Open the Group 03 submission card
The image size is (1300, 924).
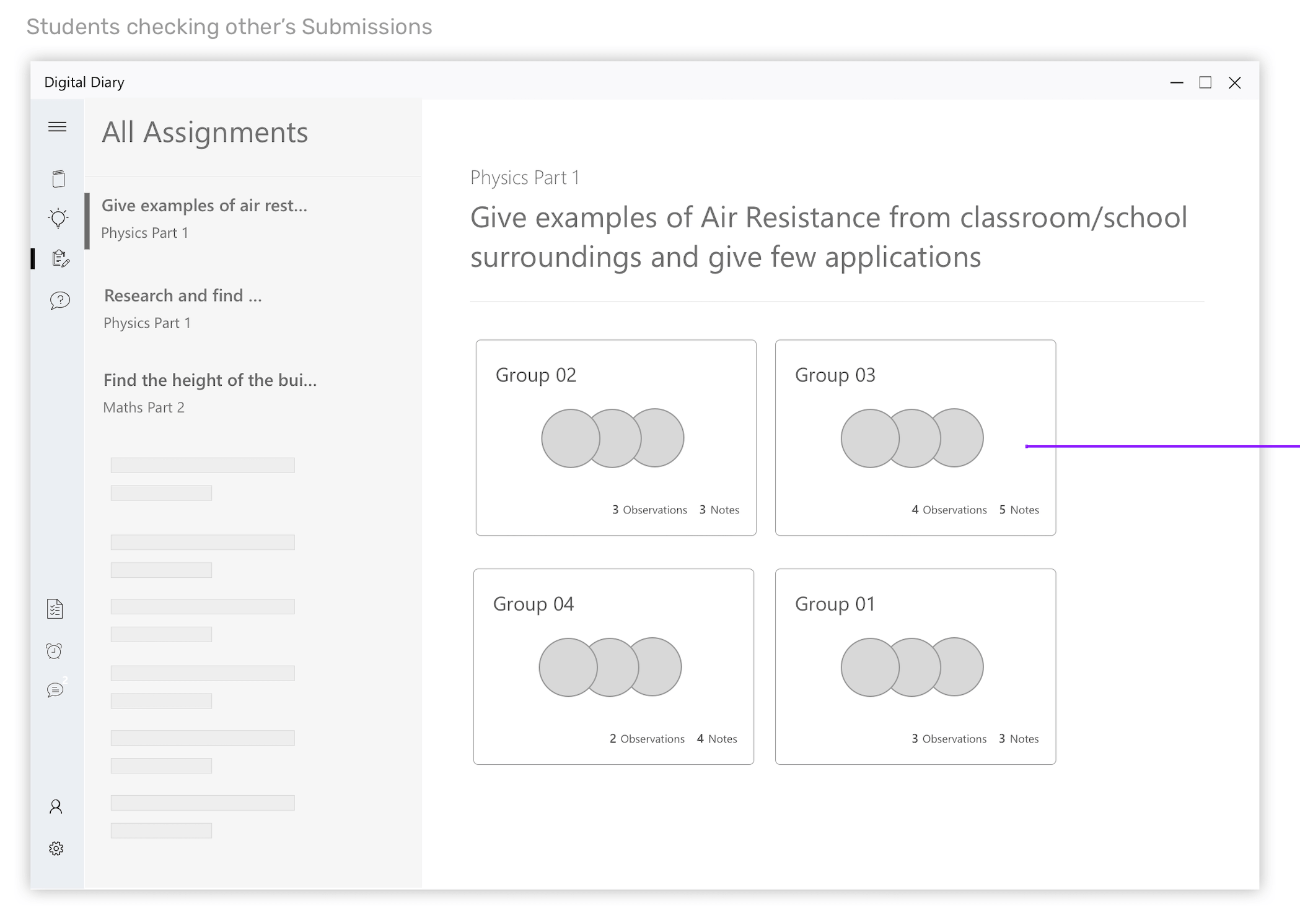tap(915, 437)
